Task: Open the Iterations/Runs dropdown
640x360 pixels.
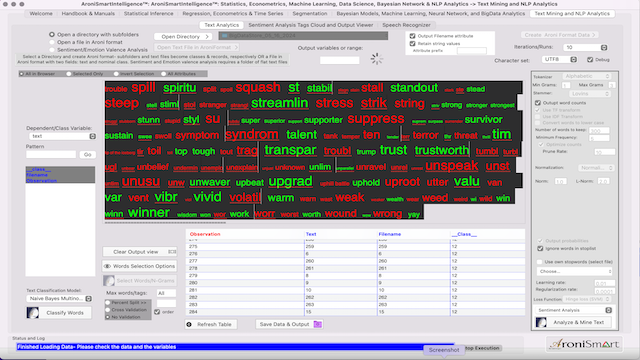Action: pyautogui.click(x=585, y=47)
